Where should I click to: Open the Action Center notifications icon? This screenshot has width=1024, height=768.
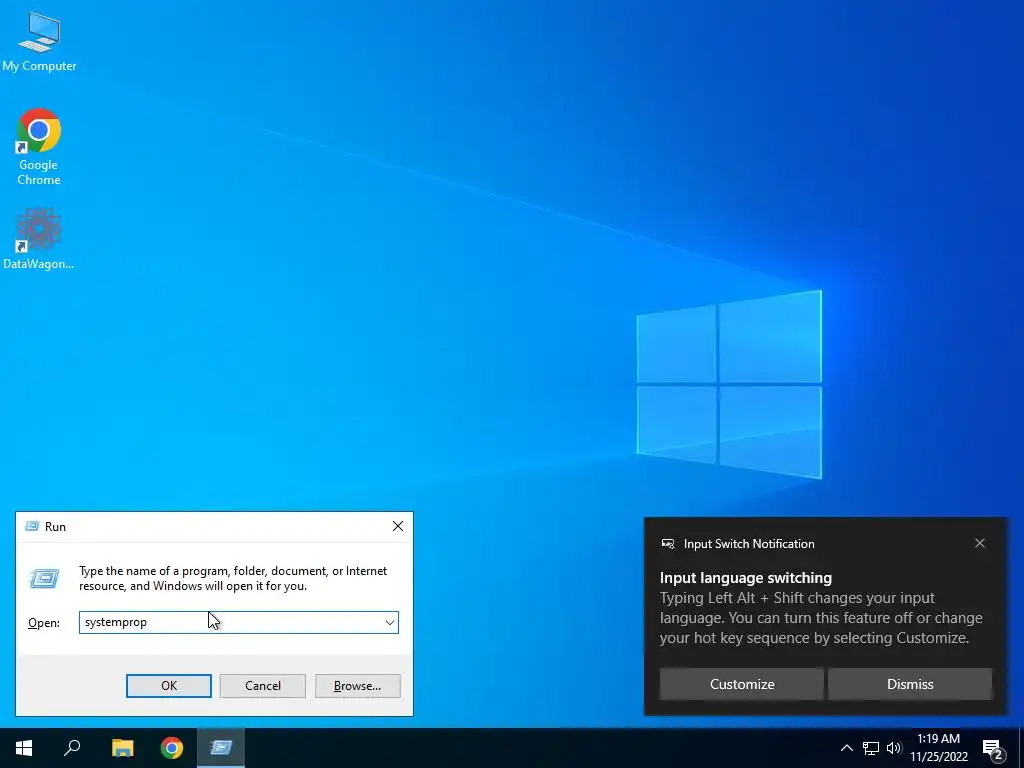pos(993,749)
